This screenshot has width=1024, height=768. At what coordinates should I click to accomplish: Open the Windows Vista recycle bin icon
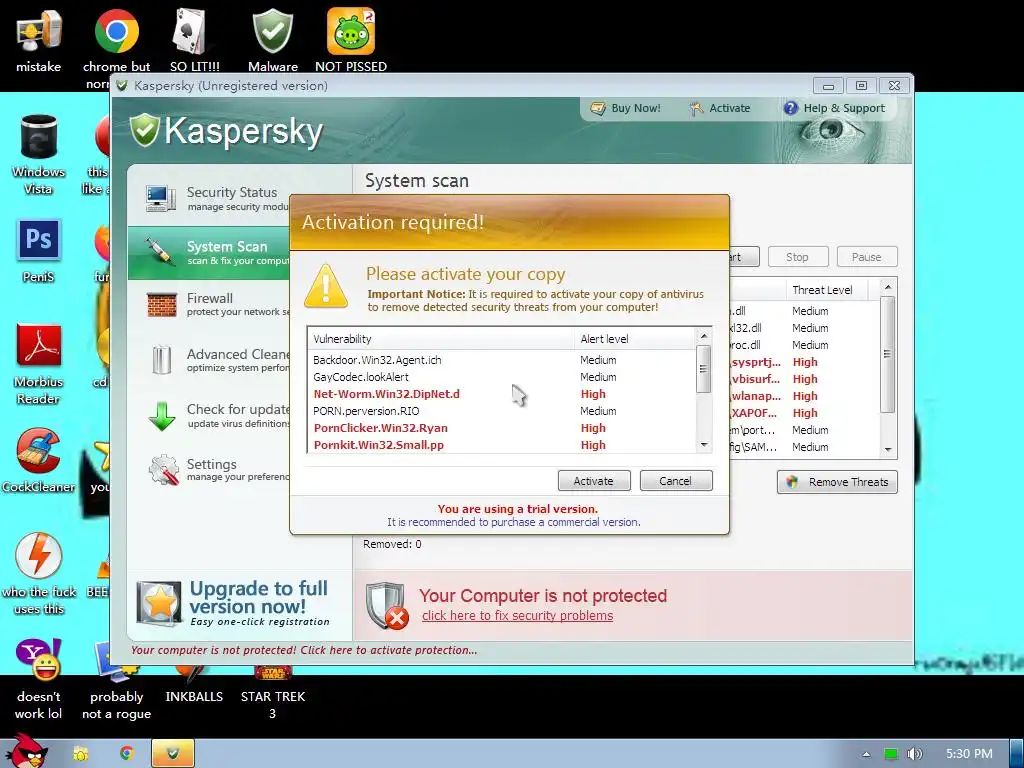coord(39,155)
